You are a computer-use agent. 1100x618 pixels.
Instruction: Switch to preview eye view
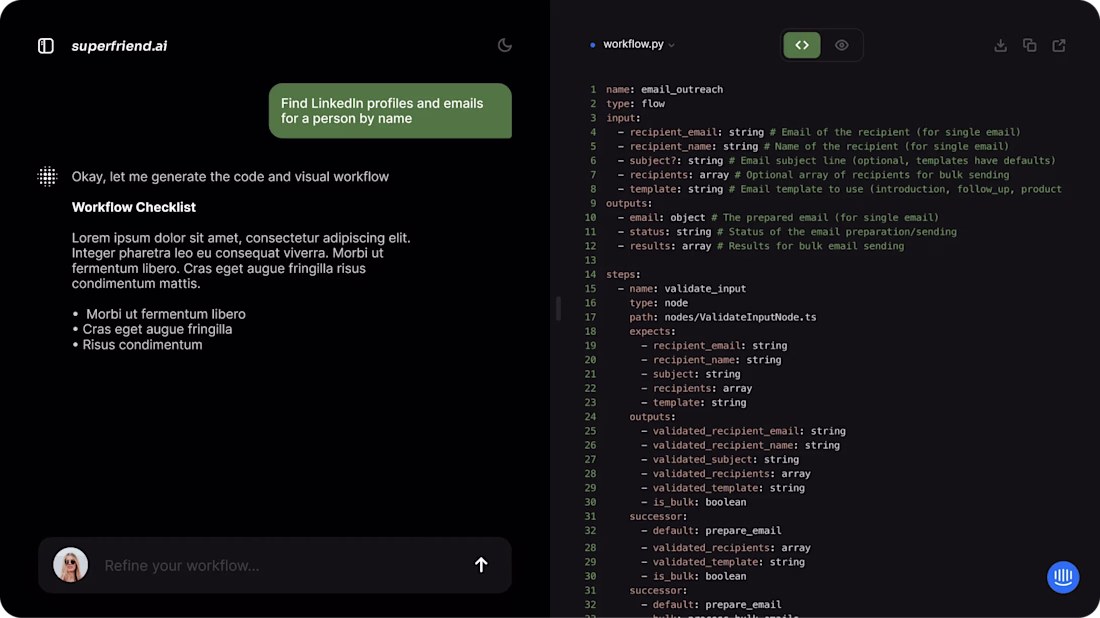point(841,45)
